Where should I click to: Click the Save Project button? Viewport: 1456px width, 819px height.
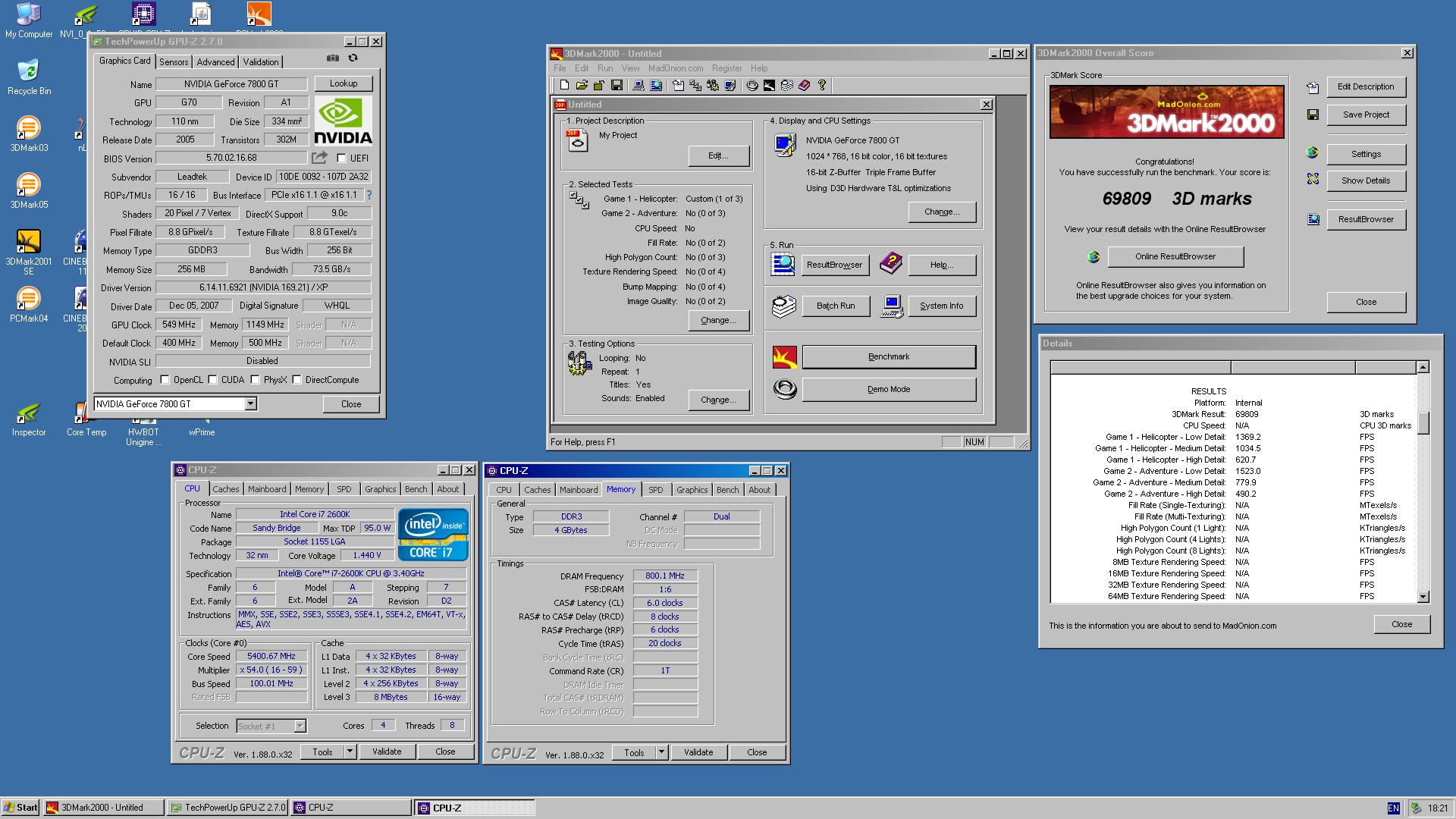pyautogui.click(x=1366, y=115)
